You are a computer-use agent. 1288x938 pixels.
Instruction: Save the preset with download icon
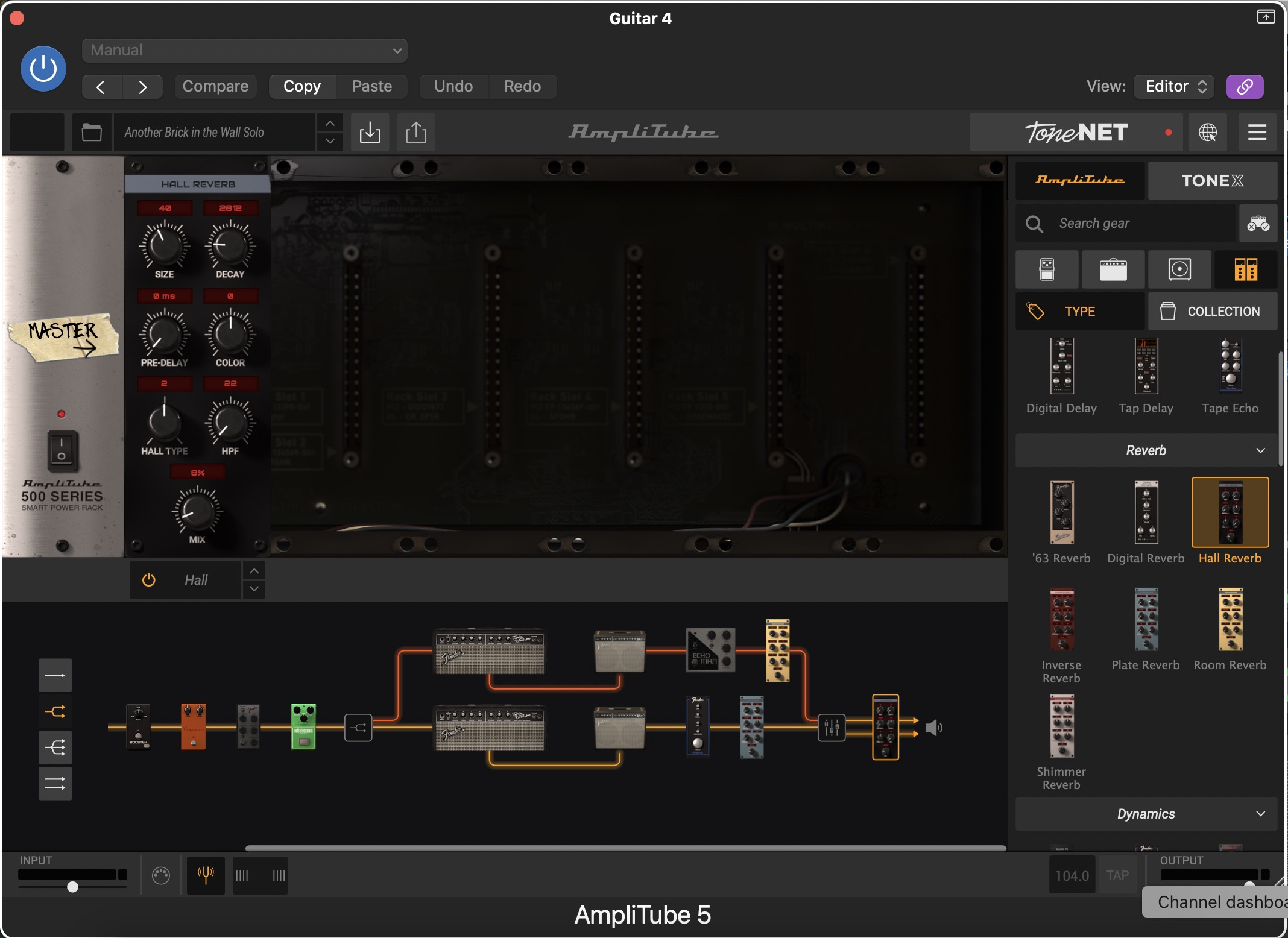(x=370, y=132)
